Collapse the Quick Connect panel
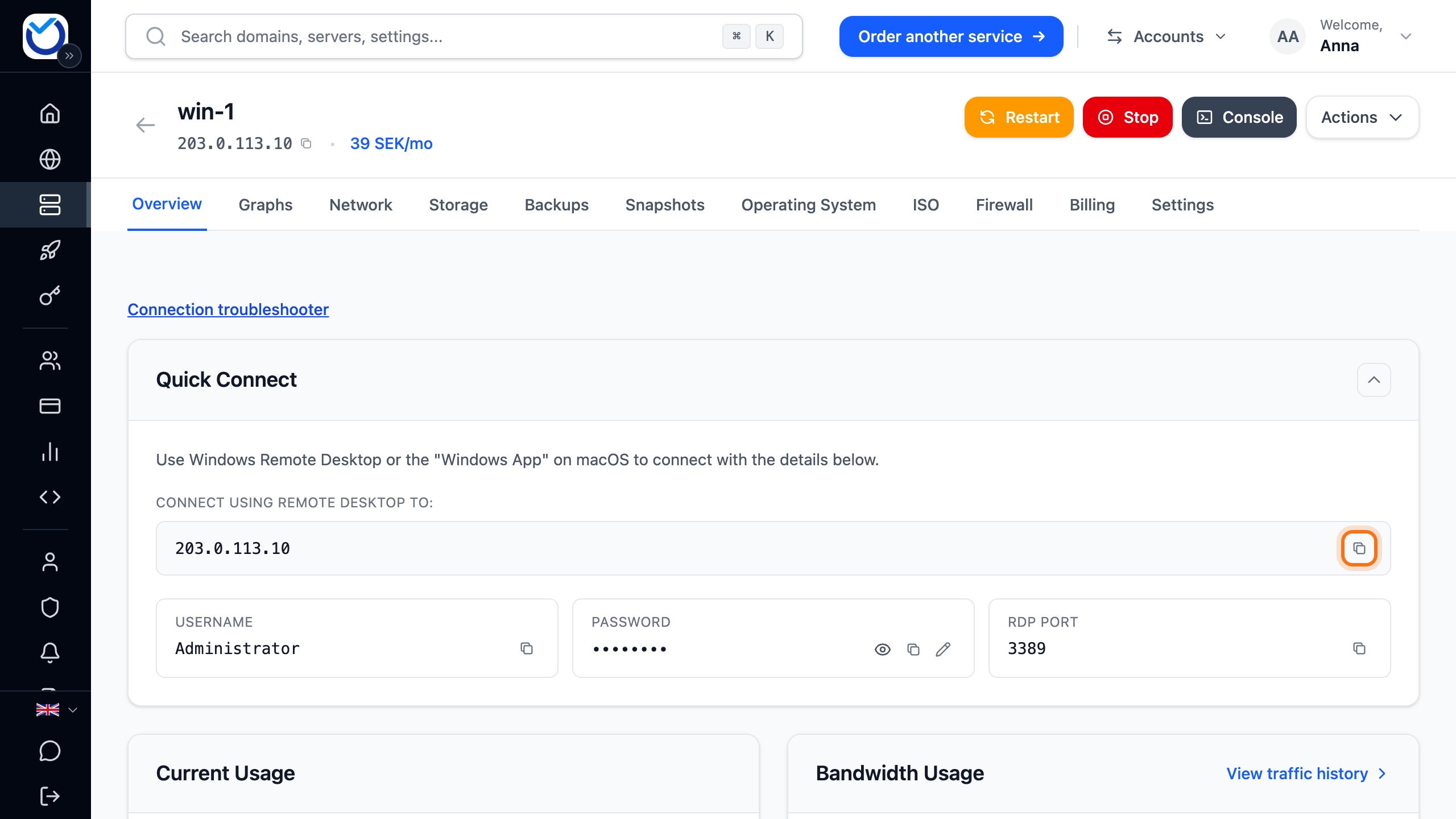 click(x=1374, y=380)
